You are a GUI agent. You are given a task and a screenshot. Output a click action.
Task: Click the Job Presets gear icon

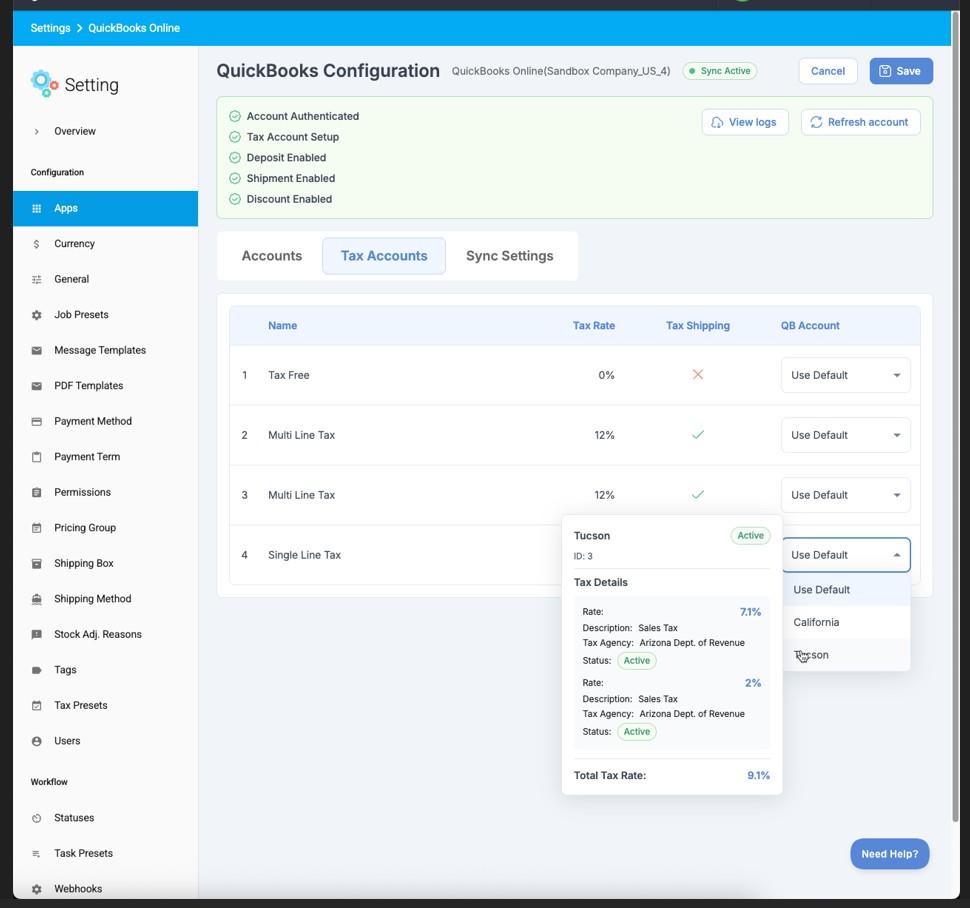point(37,315)
